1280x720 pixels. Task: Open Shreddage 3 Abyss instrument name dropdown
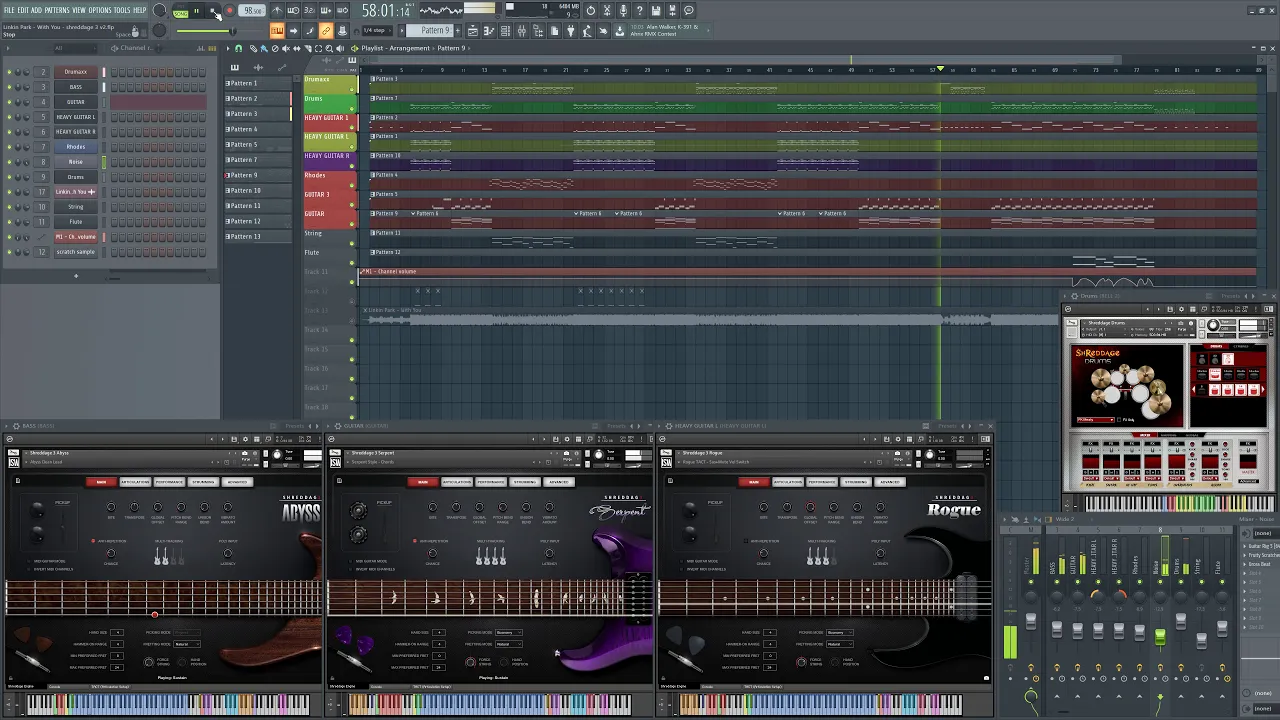(26, 453)
